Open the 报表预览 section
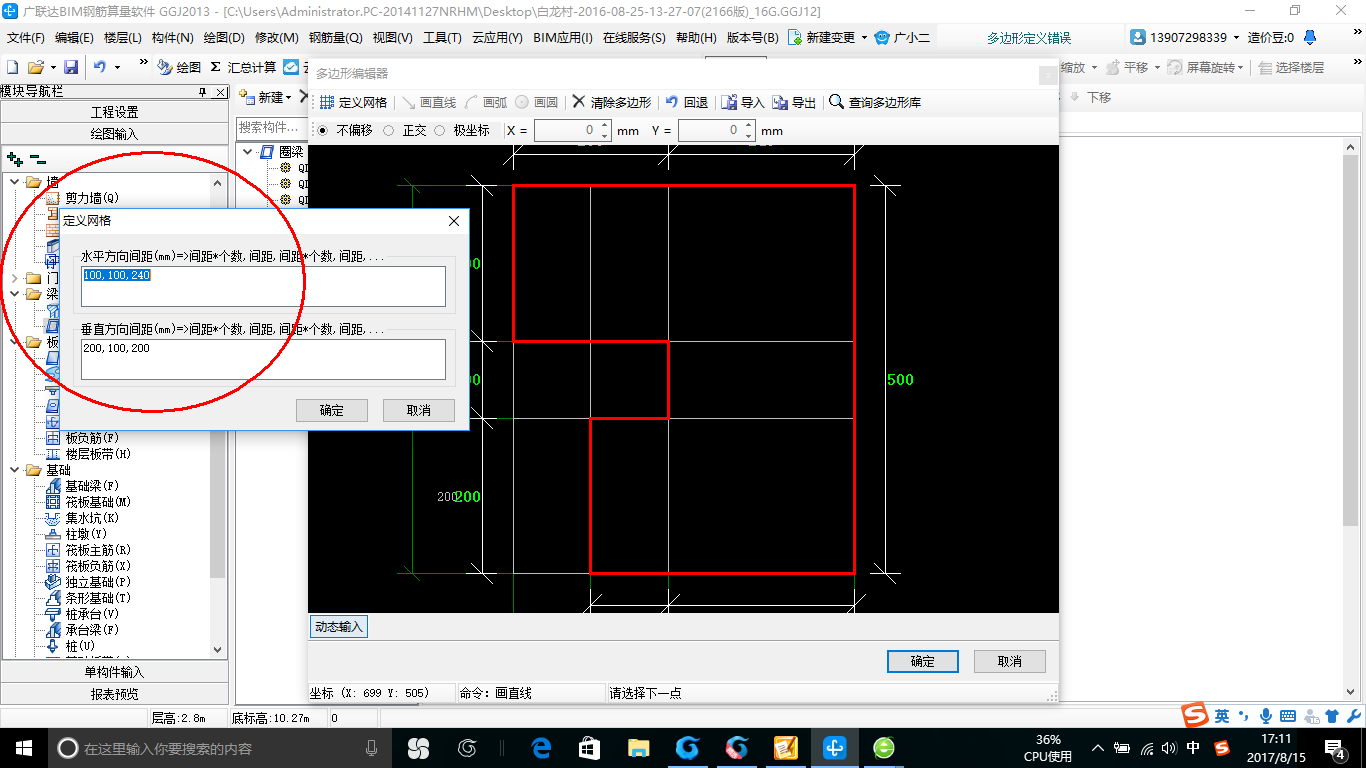1366x768 pixels. (x=115, y=694)
